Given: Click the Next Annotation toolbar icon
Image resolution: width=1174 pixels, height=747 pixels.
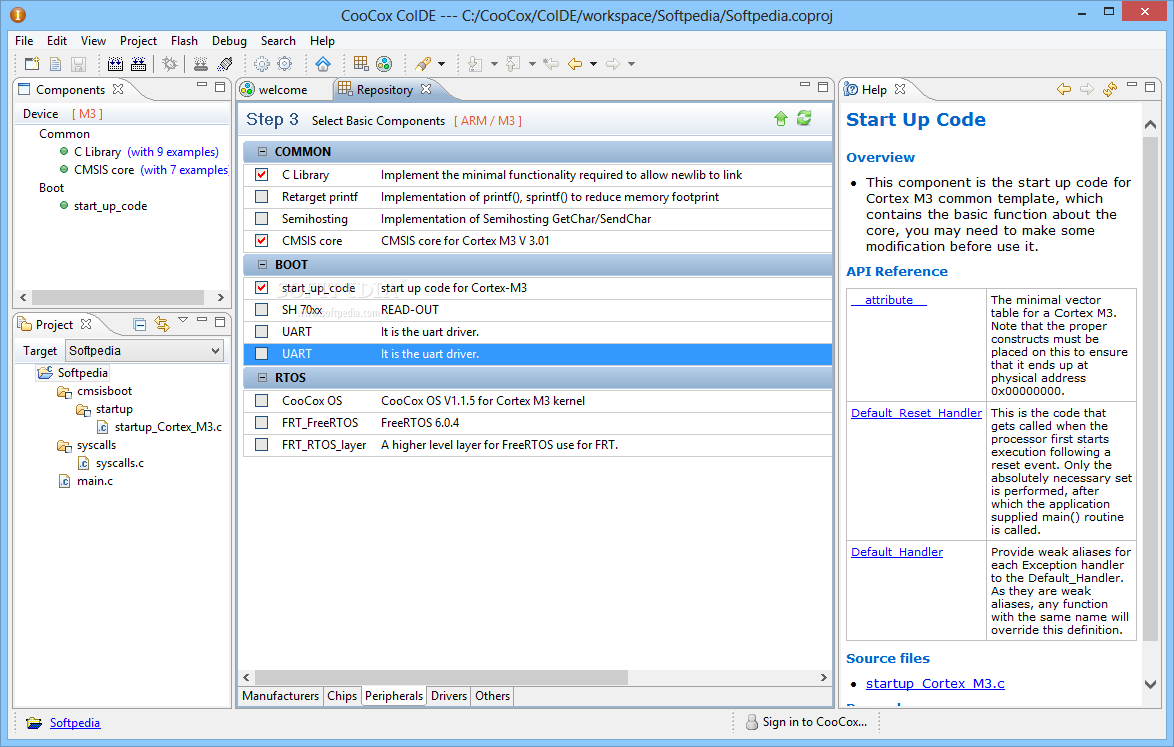Looking at the screenshot, I should 475,64.
